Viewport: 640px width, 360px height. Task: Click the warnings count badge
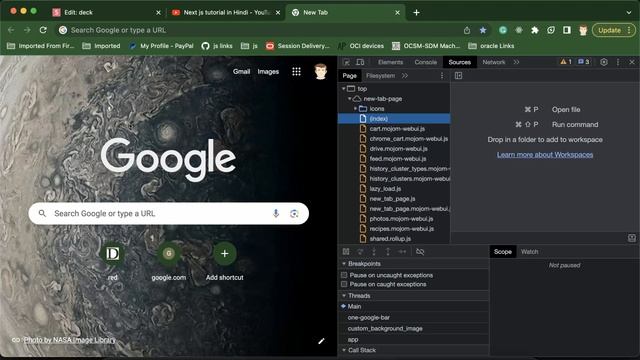566,62
